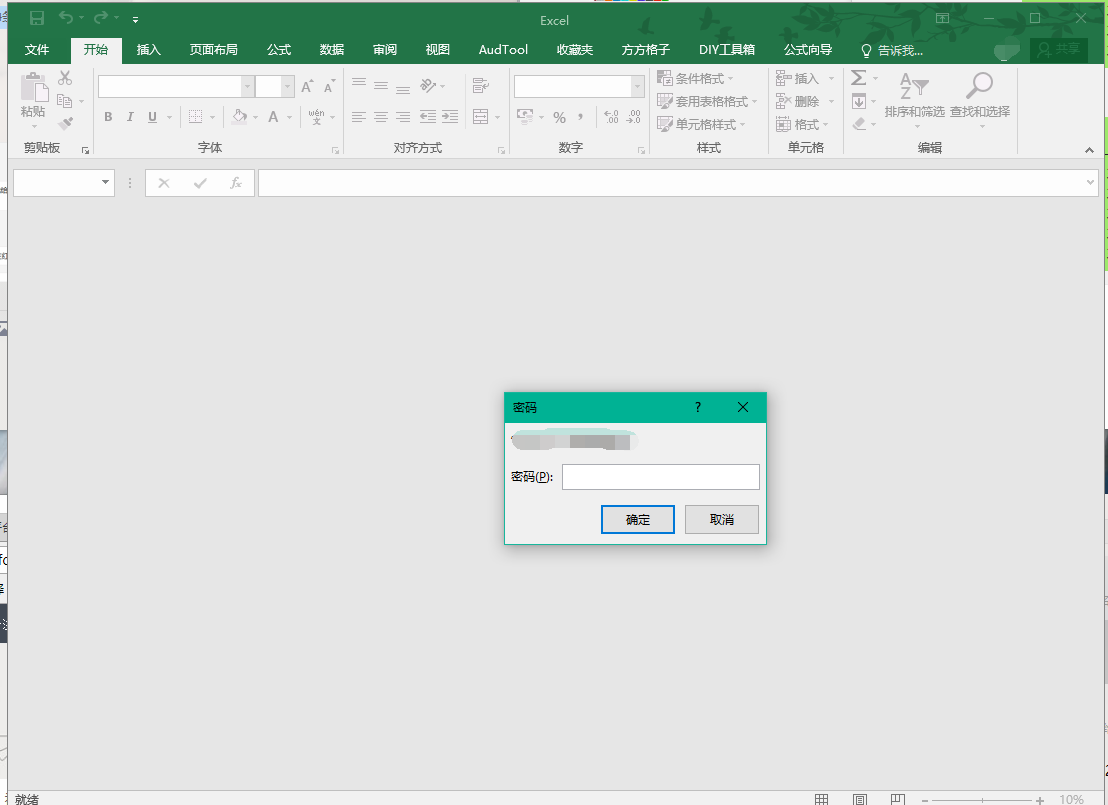Toggle Italic formatting
The height and width of the screenshot is (805, 1108).
click(130, 117)
